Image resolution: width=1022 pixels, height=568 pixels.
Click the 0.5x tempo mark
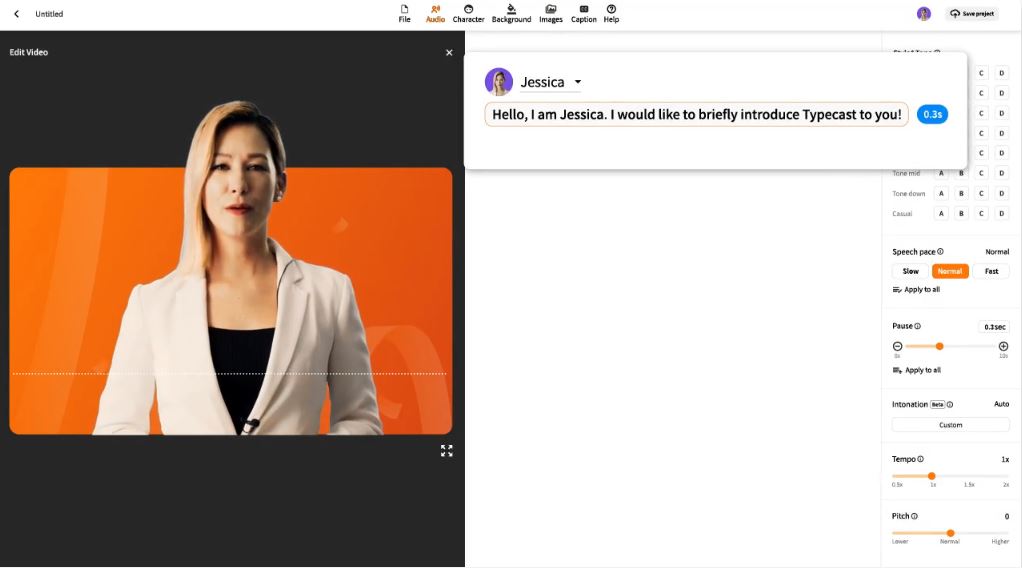coord(898,485)
